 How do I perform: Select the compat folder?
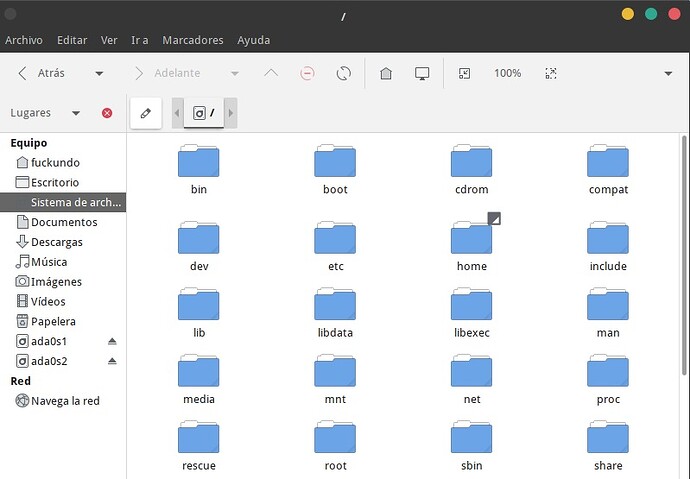[608, 169]
